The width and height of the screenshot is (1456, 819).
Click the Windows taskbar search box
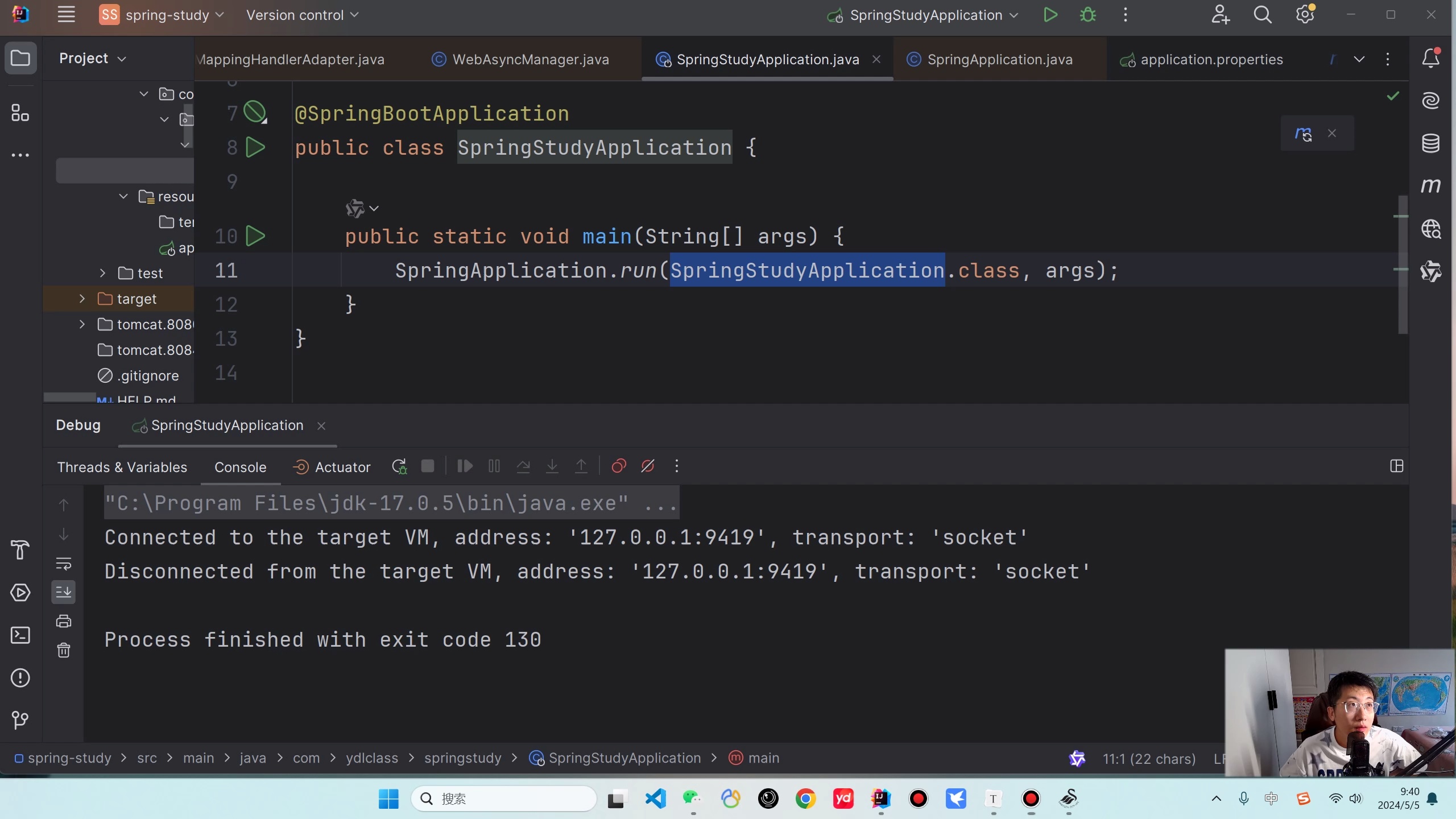tap(503, 799)
